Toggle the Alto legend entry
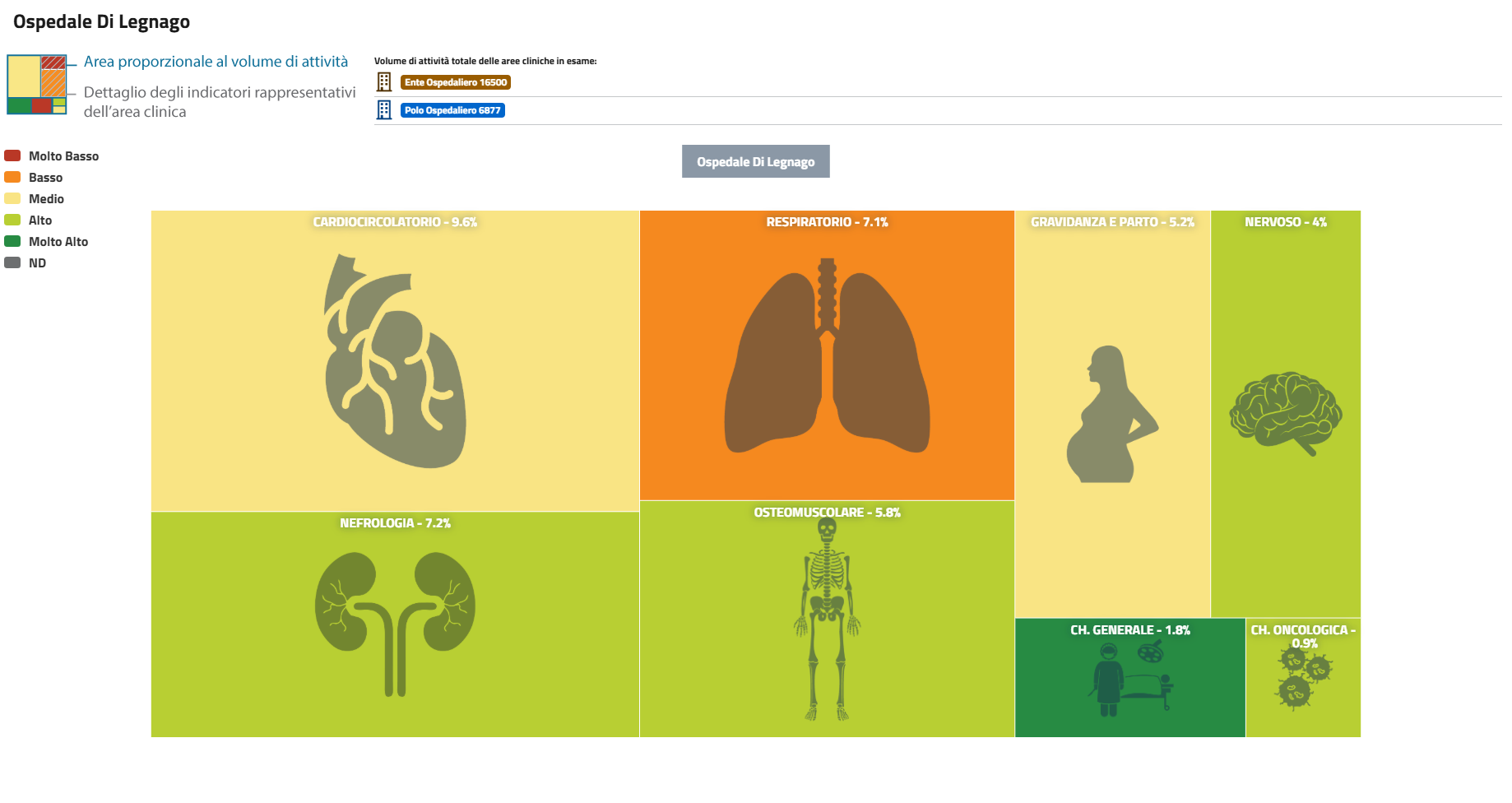This screenshot has width=1512, height=803. (40, 220)
